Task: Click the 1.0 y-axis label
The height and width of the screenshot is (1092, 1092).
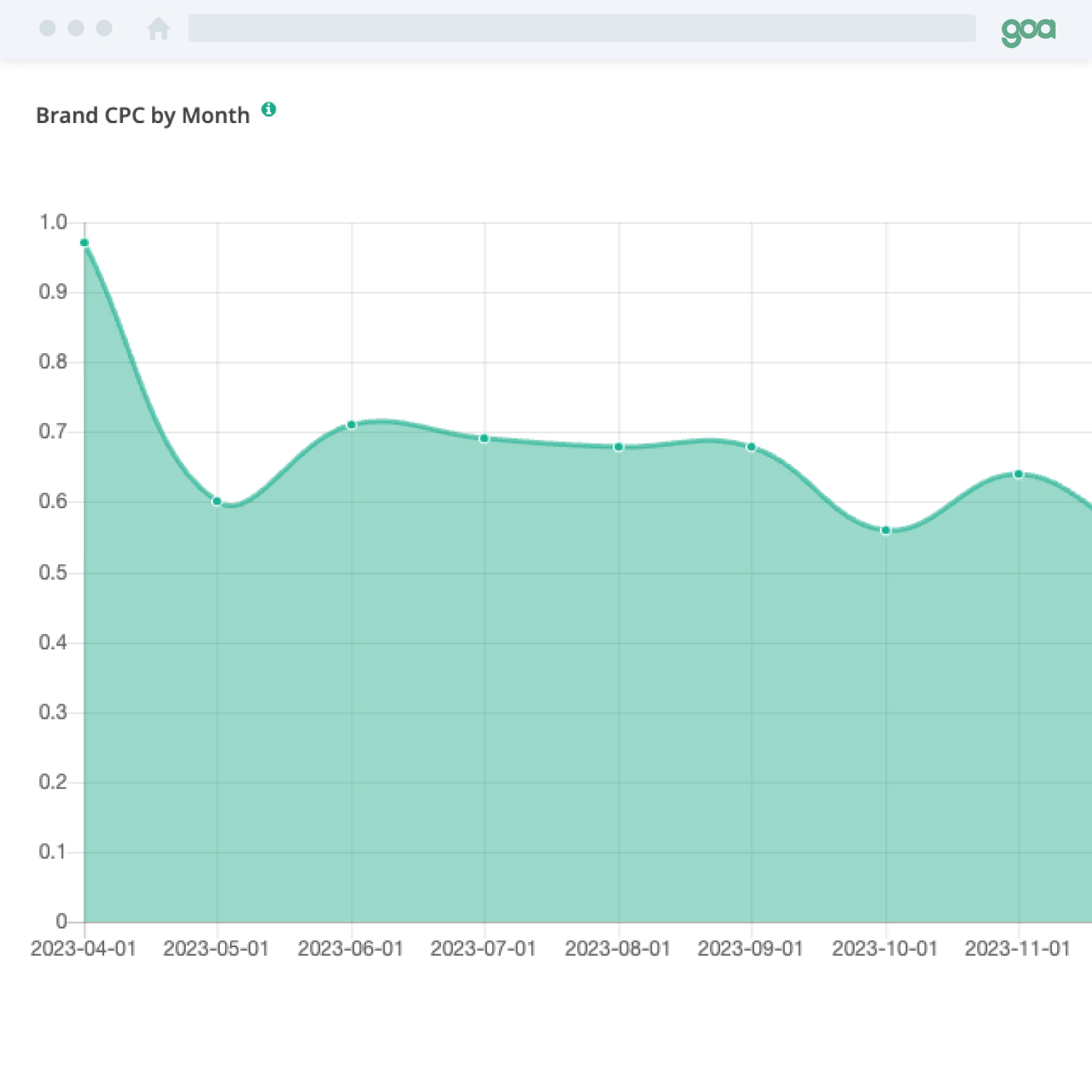Action: point(53,222)
